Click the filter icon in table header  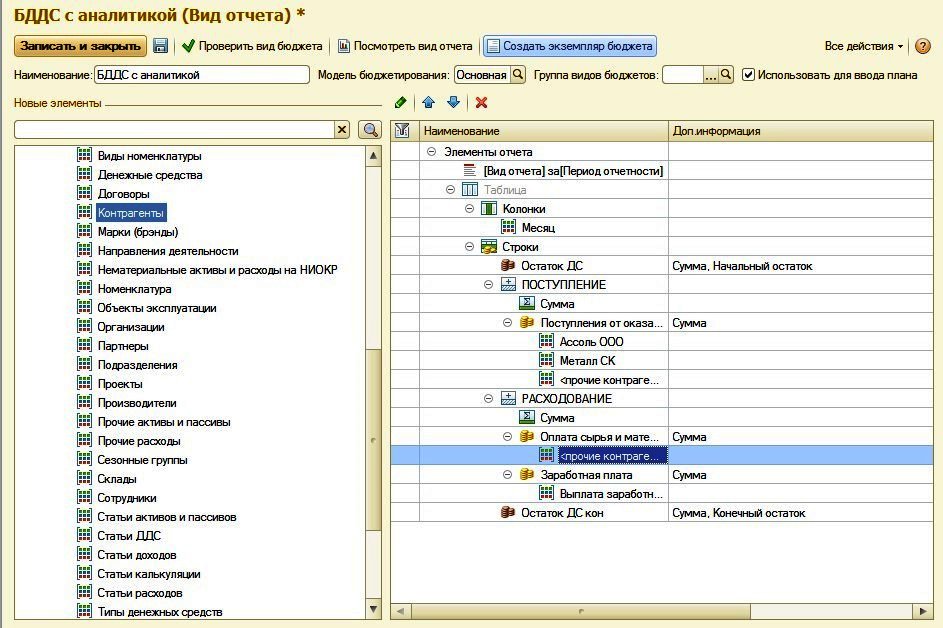(402, 131)
